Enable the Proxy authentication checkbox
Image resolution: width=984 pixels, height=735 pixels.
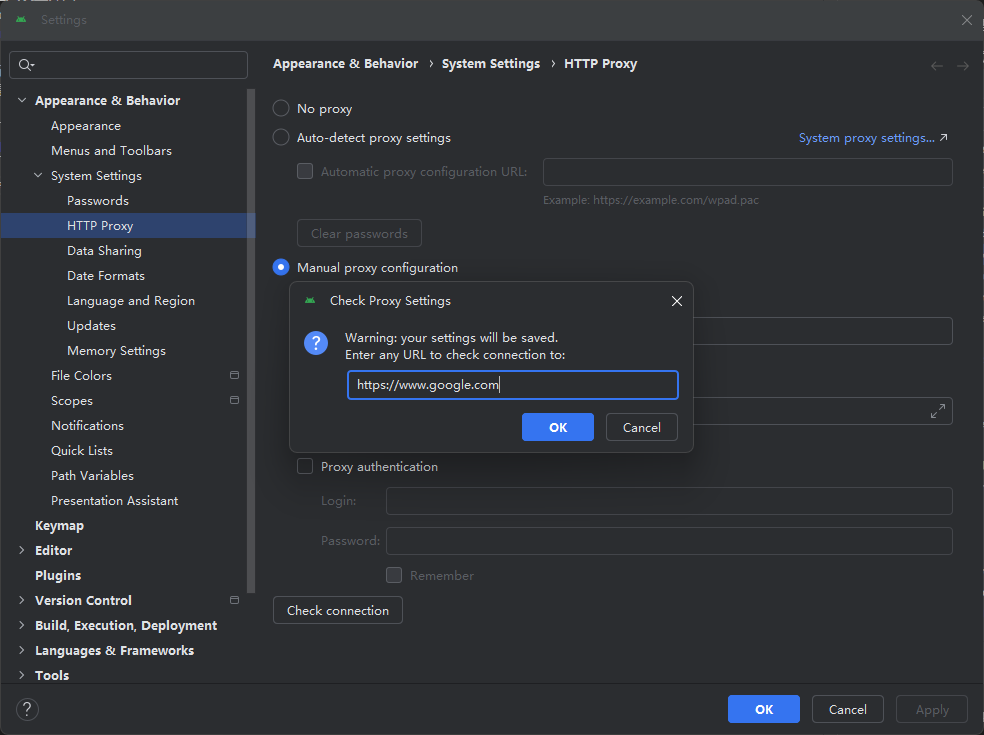pos(306,467)
